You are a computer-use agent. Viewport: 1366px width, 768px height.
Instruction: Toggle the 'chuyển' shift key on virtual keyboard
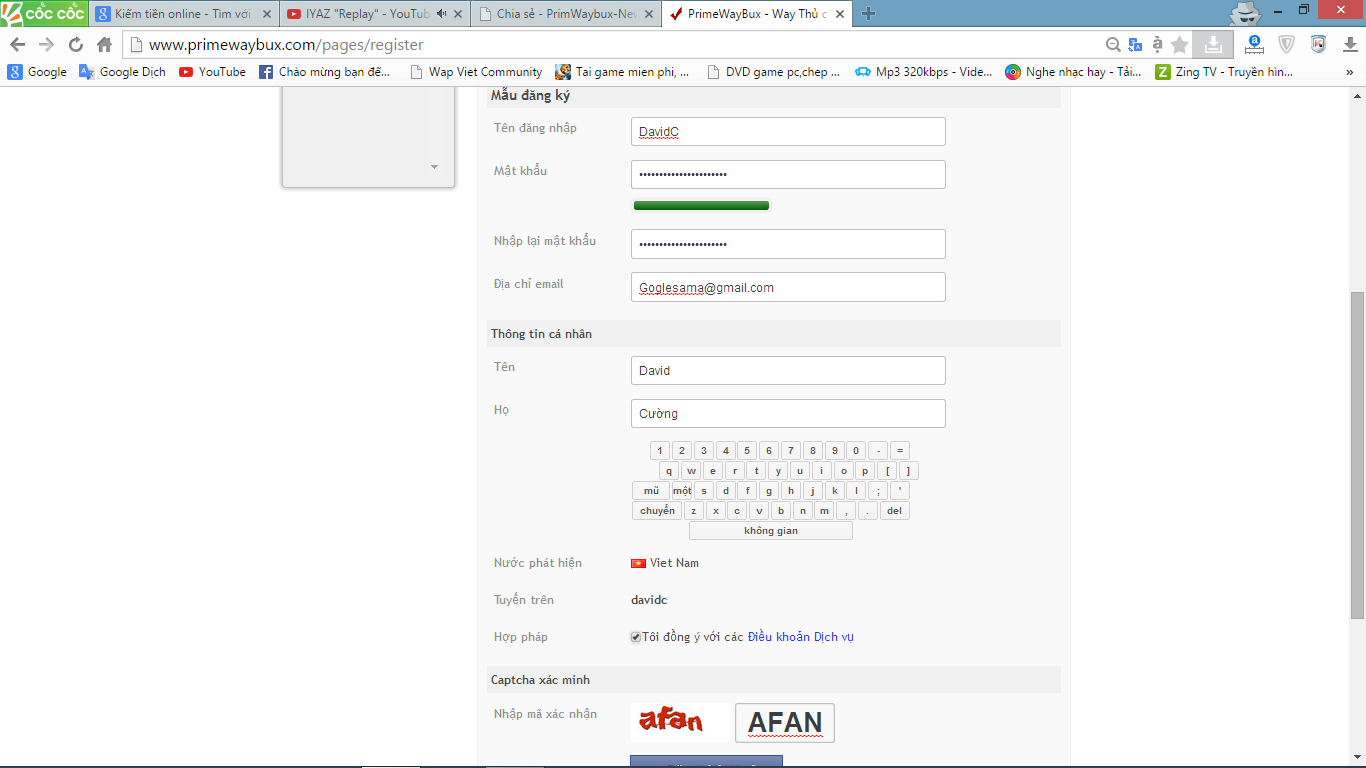click(x=657, y=511)
